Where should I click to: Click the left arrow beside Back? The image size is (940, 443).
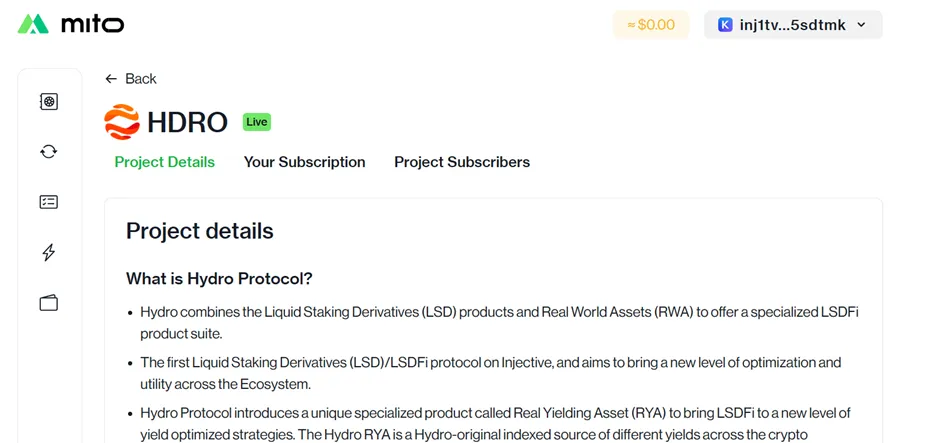[x=111, y=79]
